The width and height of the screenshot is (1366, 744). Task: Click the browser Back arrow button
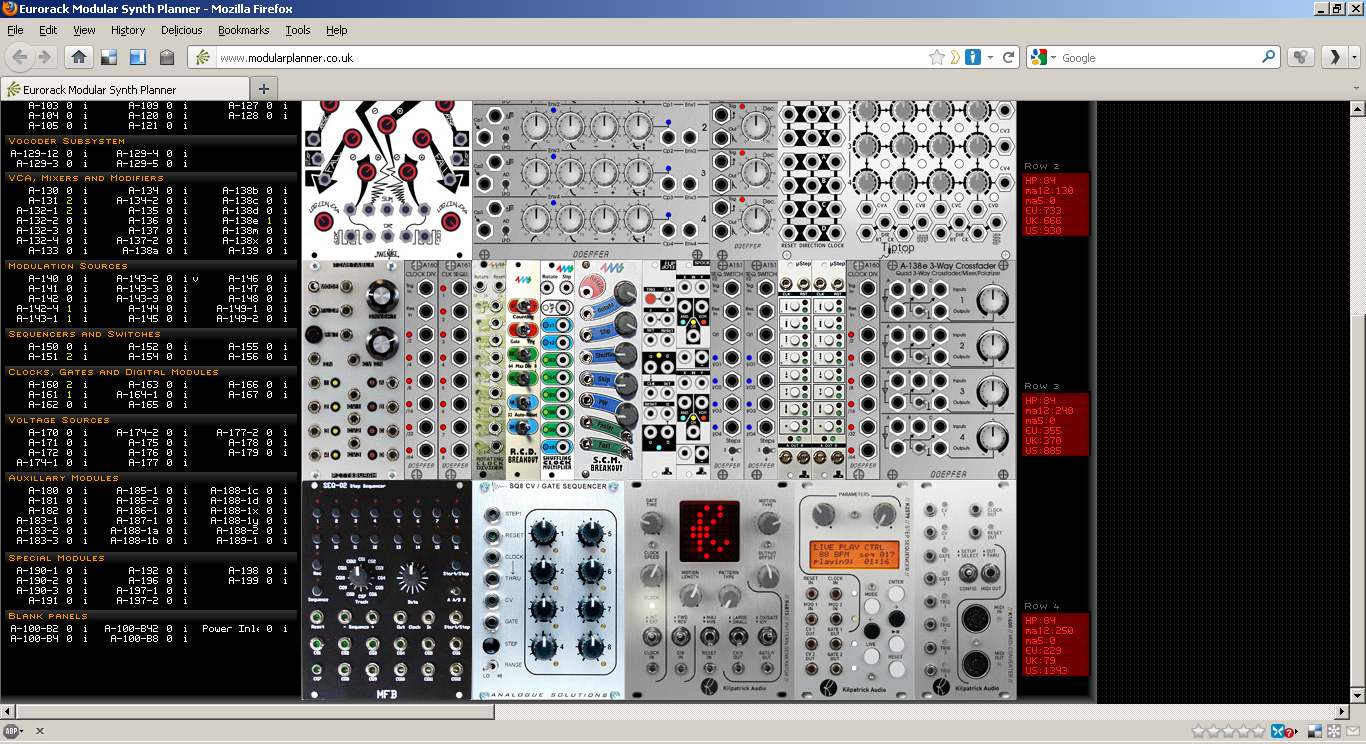tap(20, 57)
